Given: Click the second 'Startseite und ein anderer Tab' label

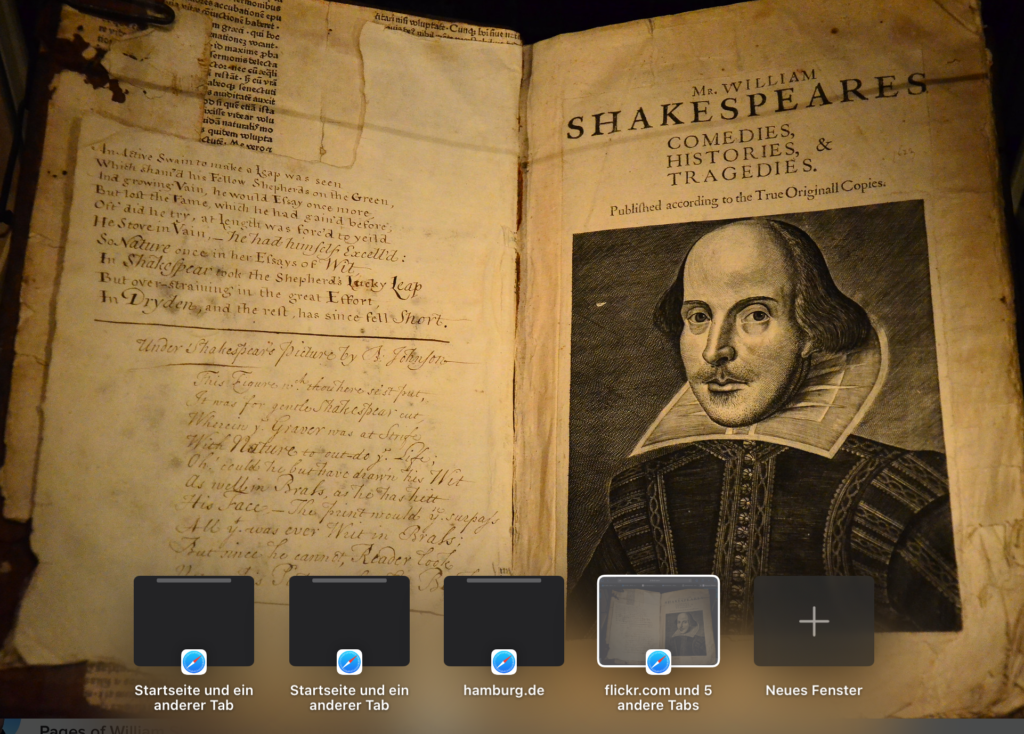Looking at the screenshot, I should [x=349, y=697].
